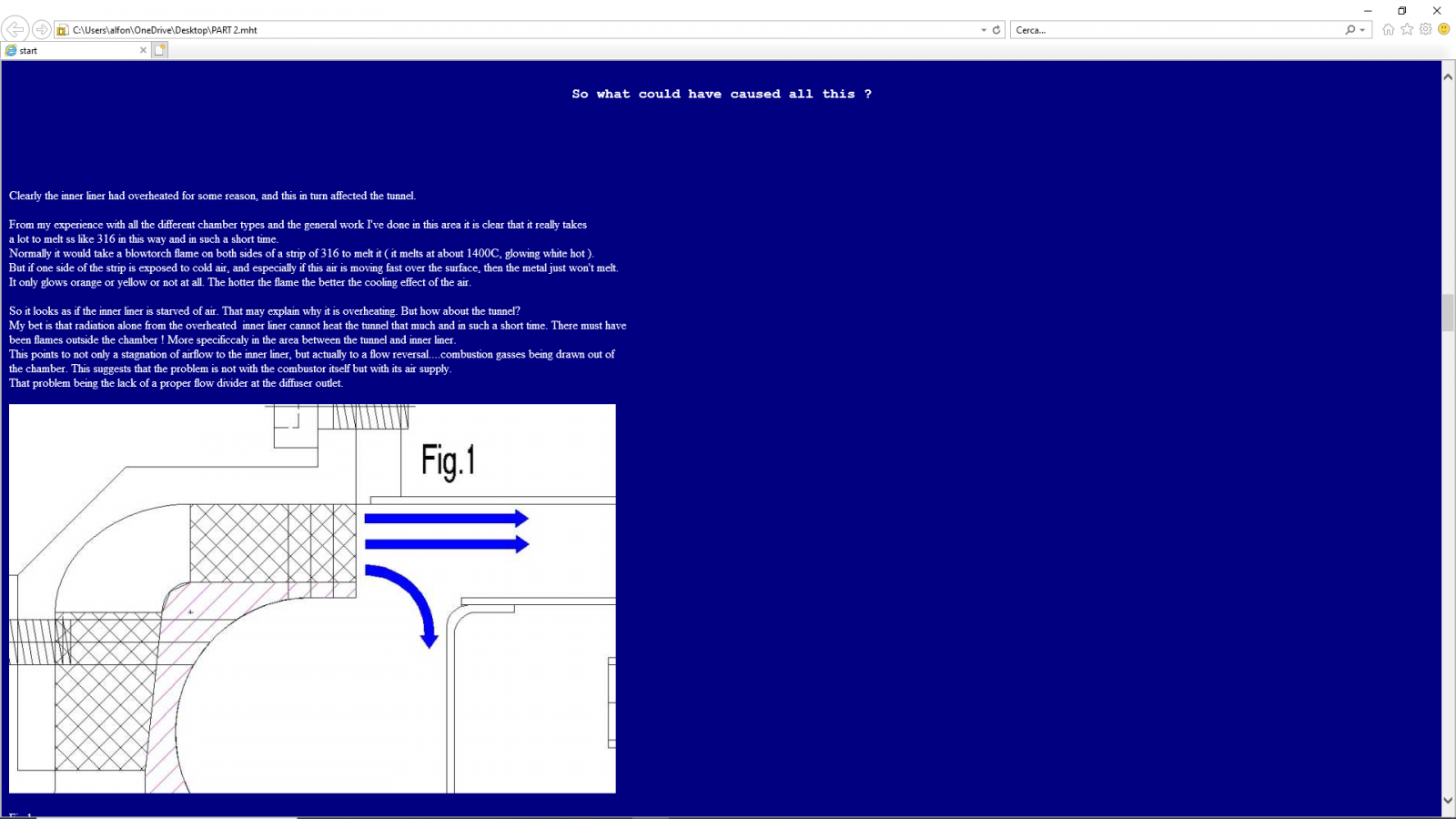Click the browser Back arrow button
This screenshot has width=1456, height=819.
tap(15, 29)
